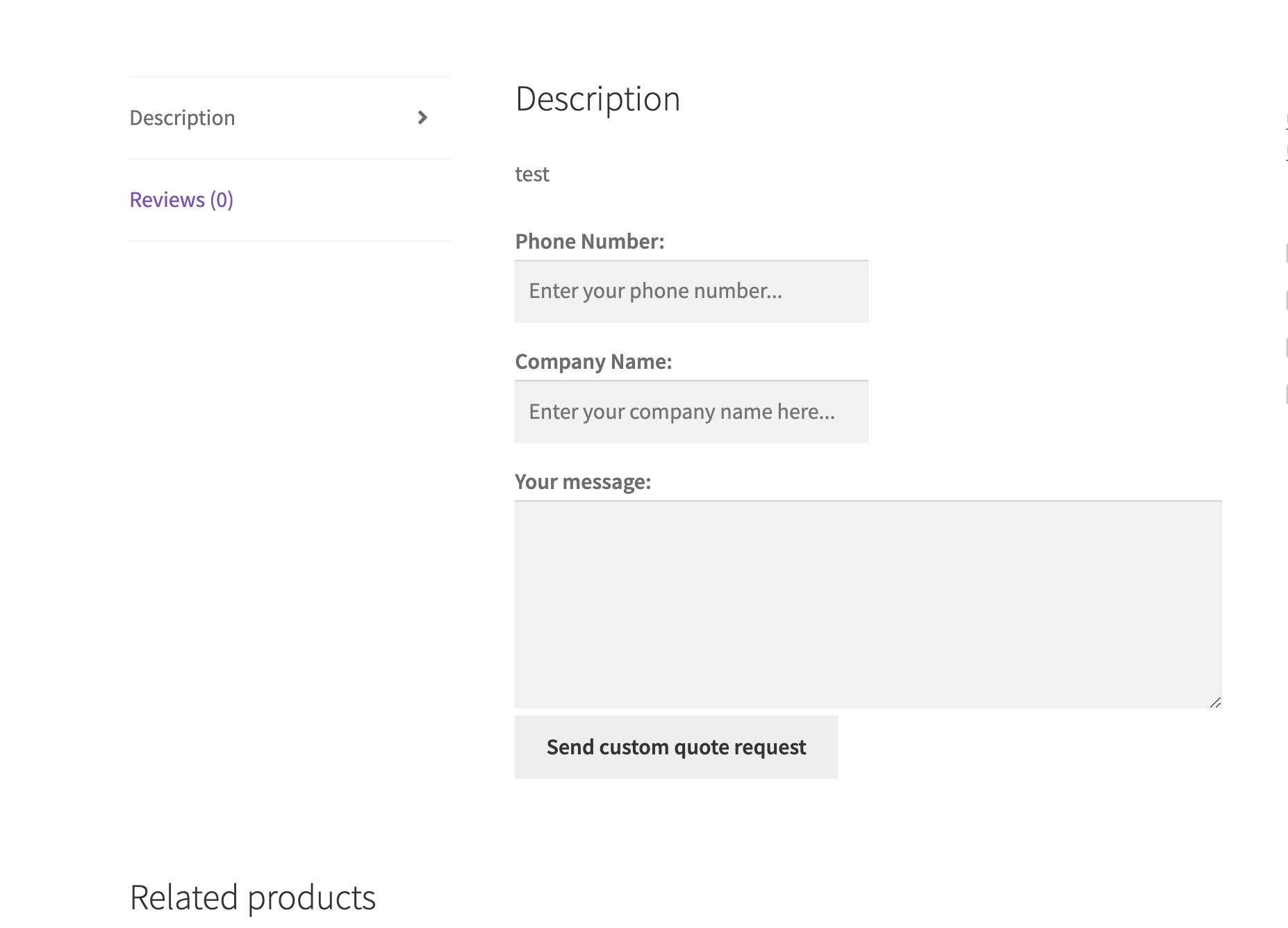Open the Description tab
The height and width of the screenshot is (928, 1288).
click(290, 118)
